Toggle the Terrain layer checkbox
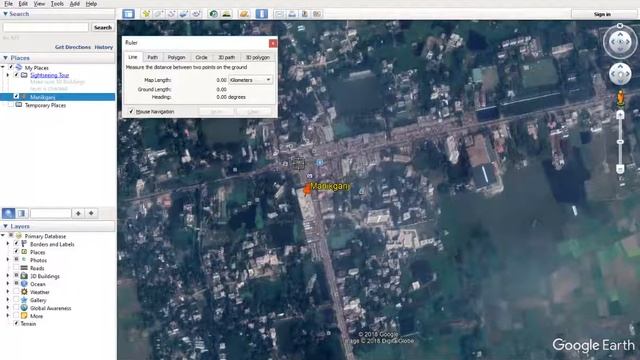The image size is (640, 360). (16, 324)
